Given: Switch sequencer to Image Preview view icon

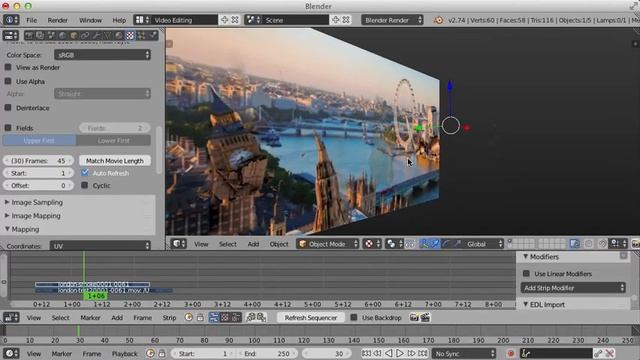Looking at the screenshot, I should click(x=225, y=318).
